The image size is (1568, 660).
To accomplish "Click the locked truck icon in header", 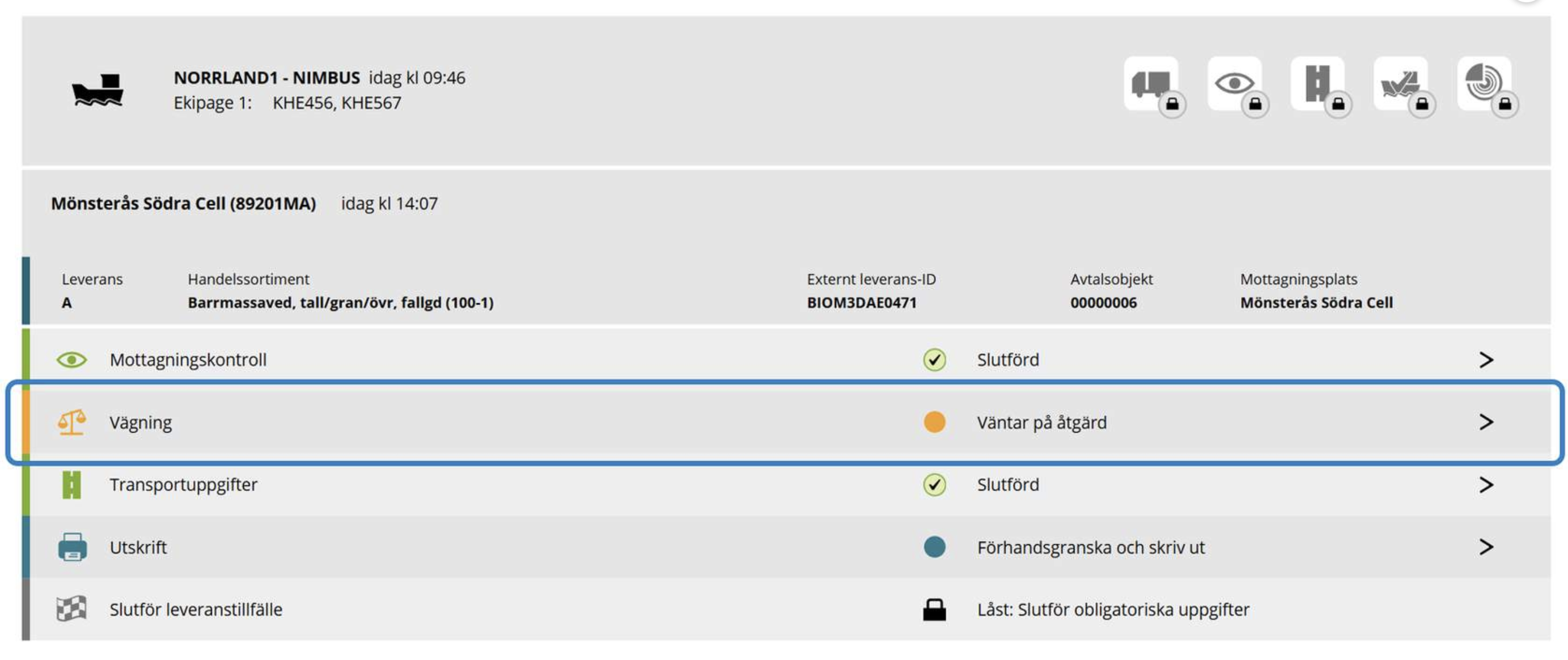I will (1151, 83).
